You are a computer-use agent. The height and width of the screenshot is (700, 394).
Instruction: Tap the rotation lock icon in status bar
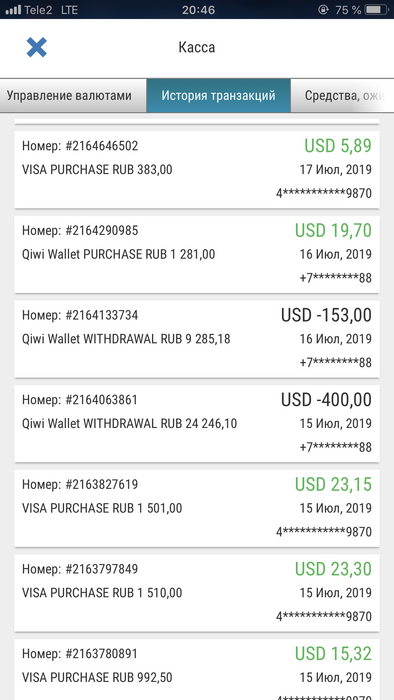tap(323, 9)
